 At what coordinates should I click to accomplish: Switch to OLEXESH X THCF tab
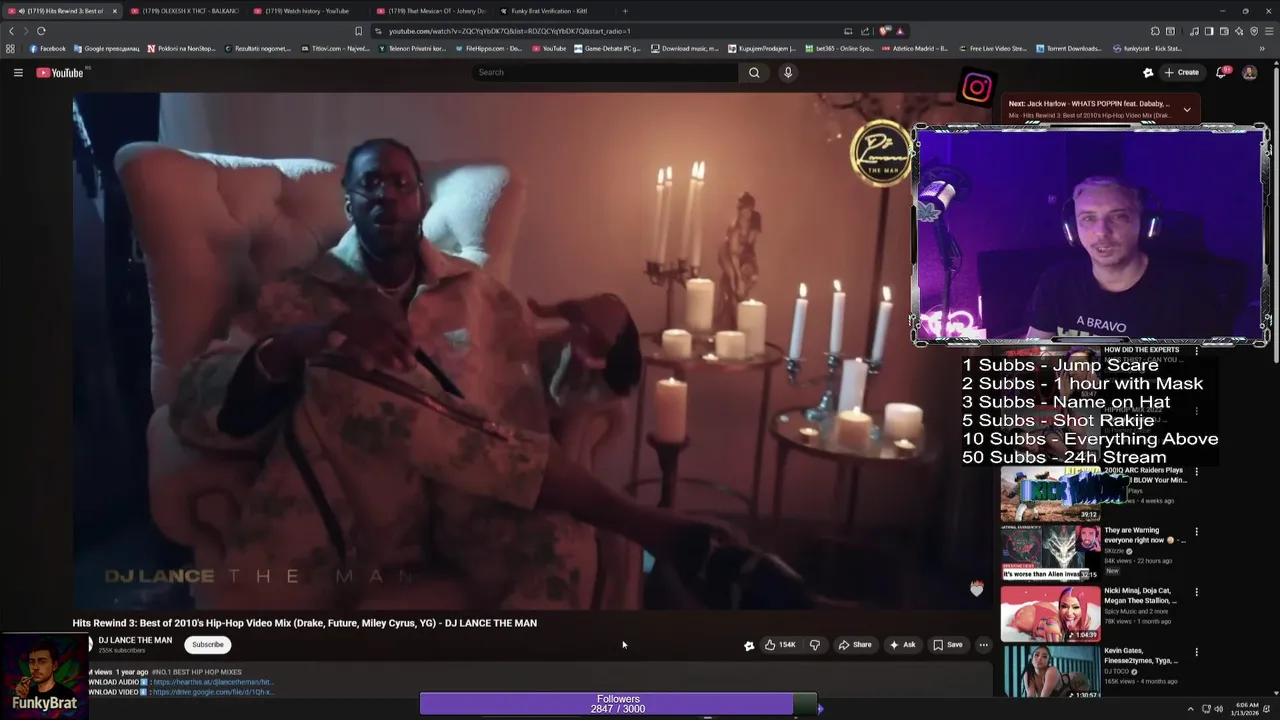click(185, 11)
